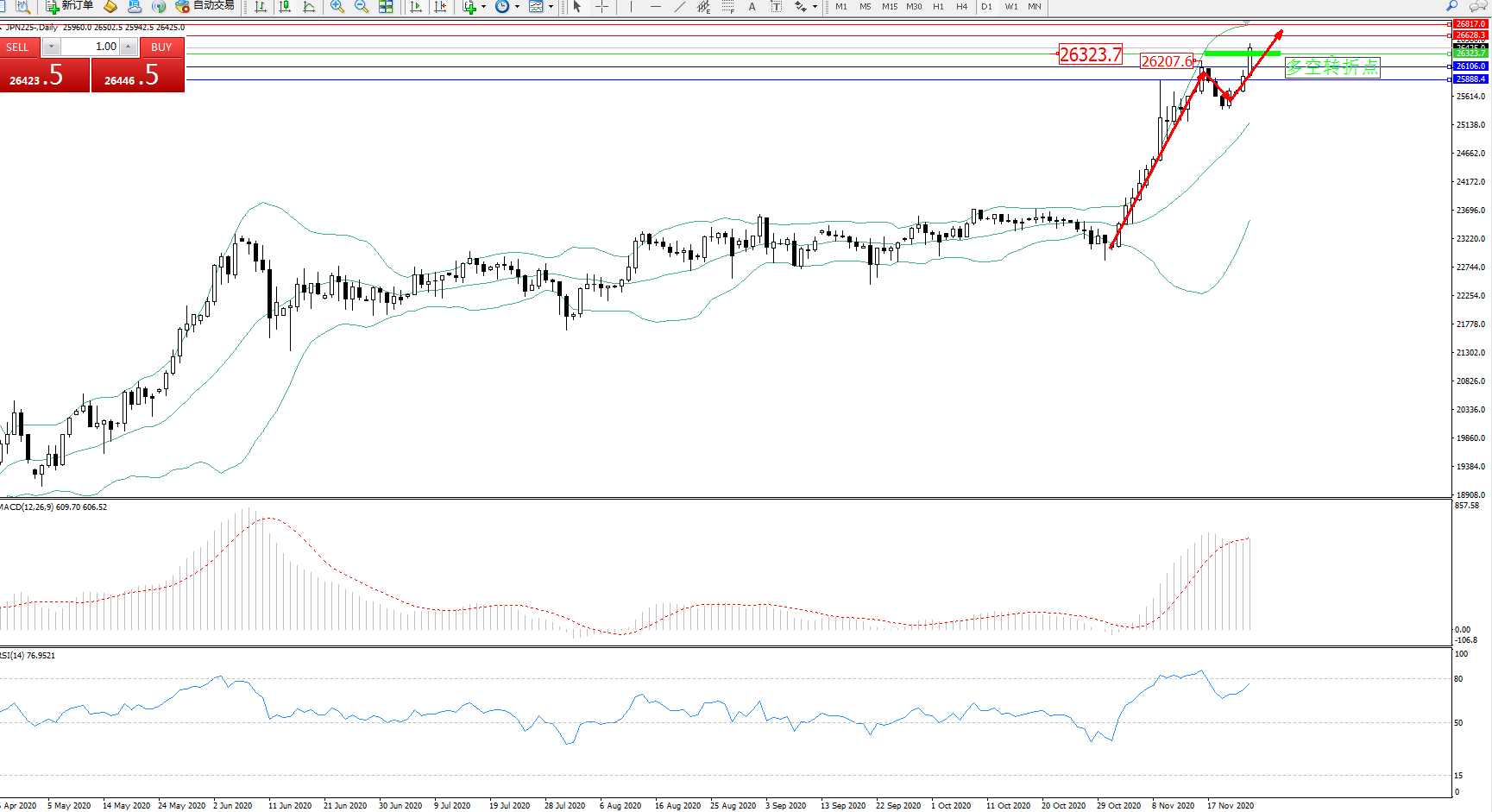
Task: Toggle auto scroll chart icon
Action: click(x=416, y=7)
